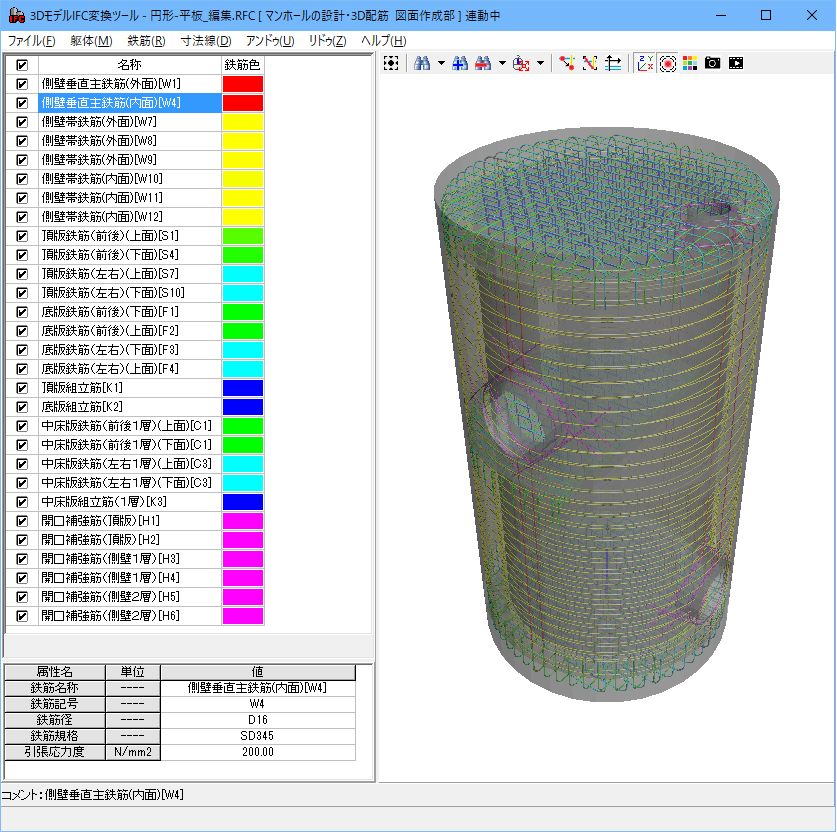Click the 名称 column header
This screenshot has height=832, width=837.
pyautogui.click(x=130, y=65)
